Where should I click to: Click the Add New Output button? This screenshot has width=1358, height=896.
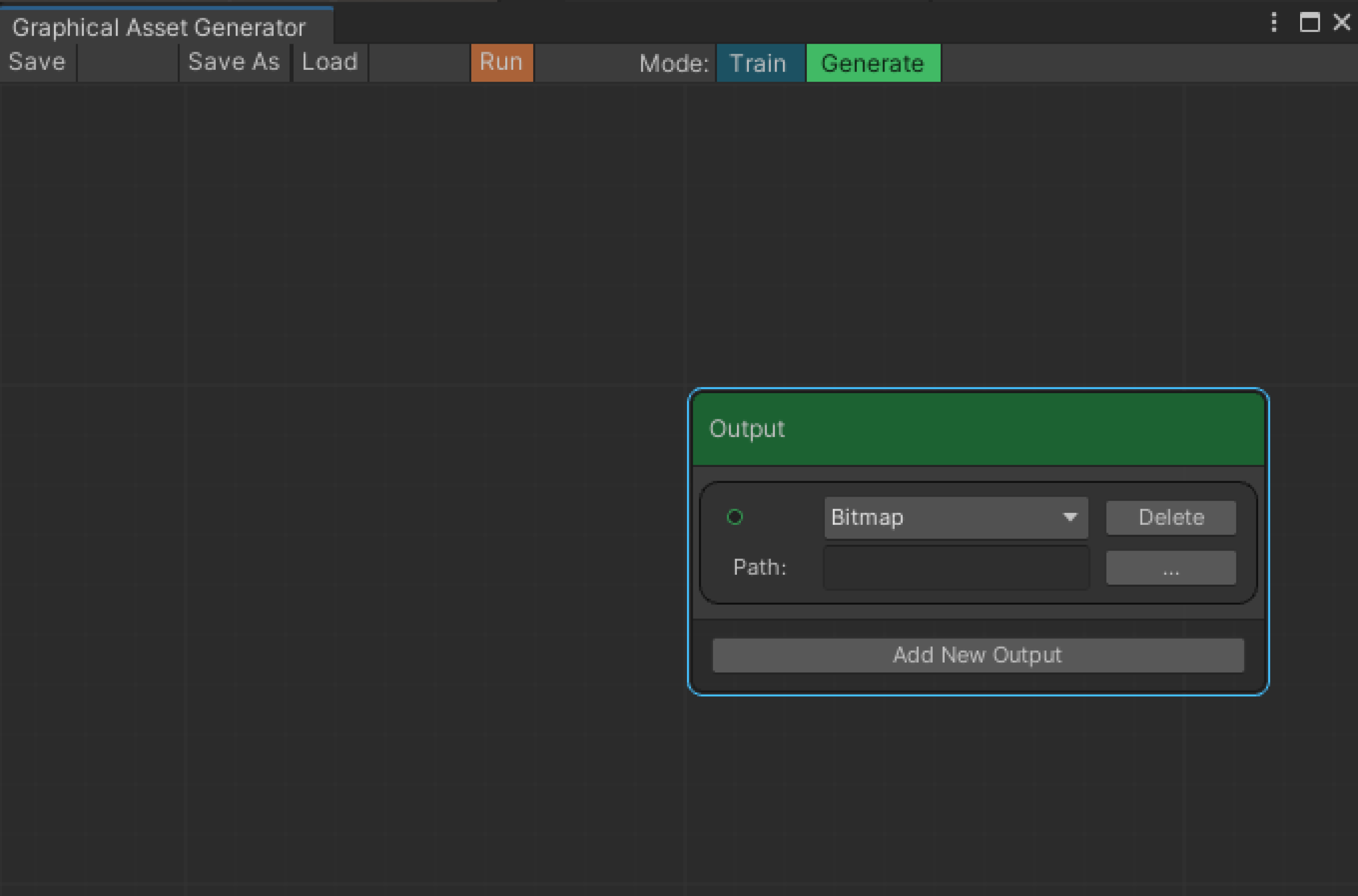pyautogui.click(x=978, y=655)
